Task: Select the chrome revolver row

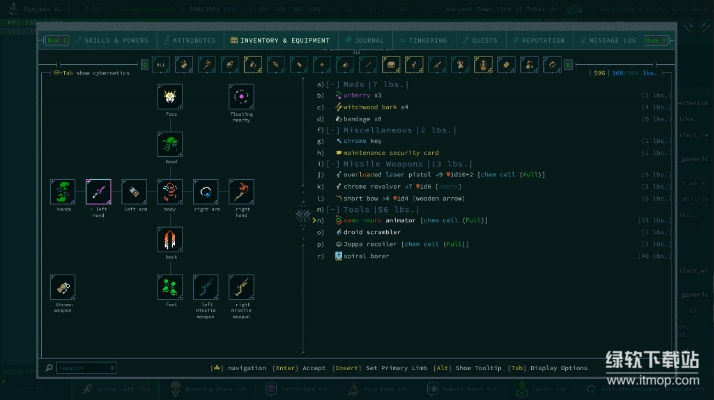Action: [x=494, y=187]
